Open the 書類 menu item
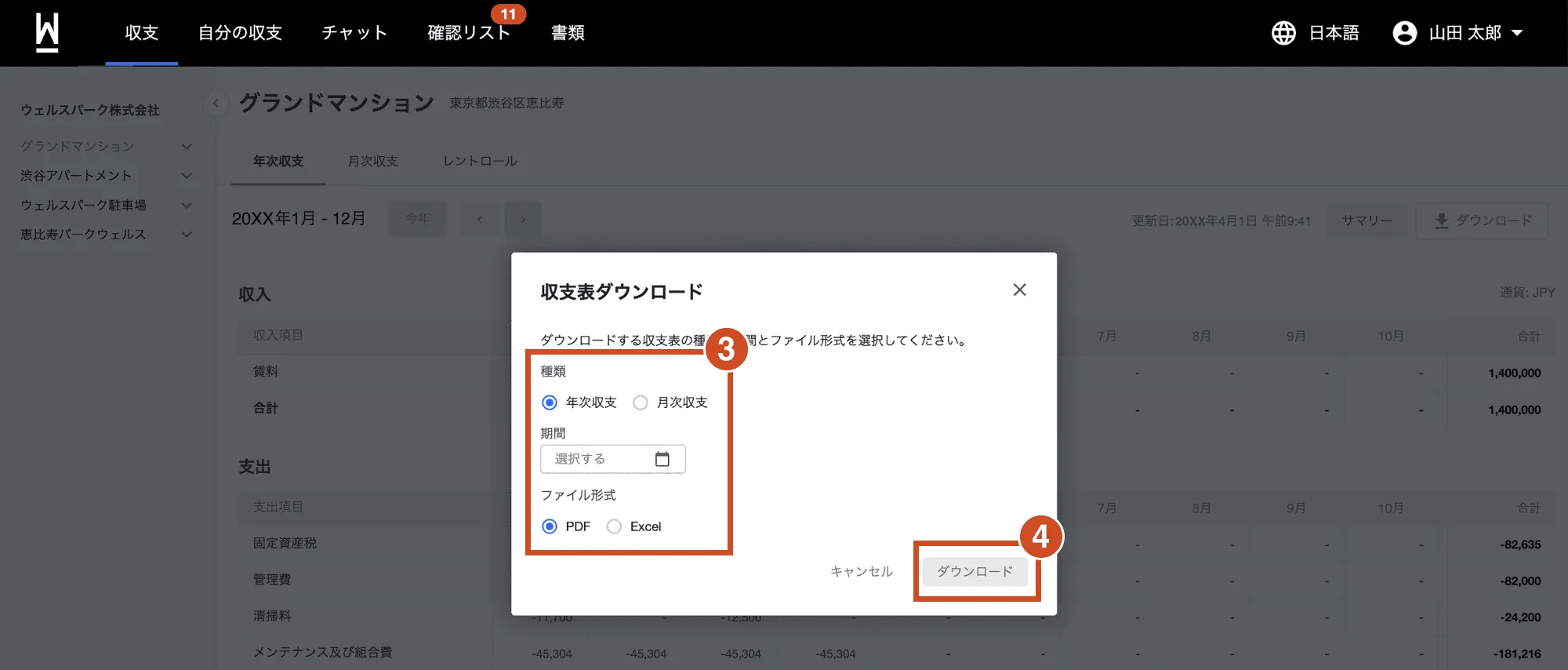The height and width of the screenshot is (670, 1568). click(x=568, y=33)
